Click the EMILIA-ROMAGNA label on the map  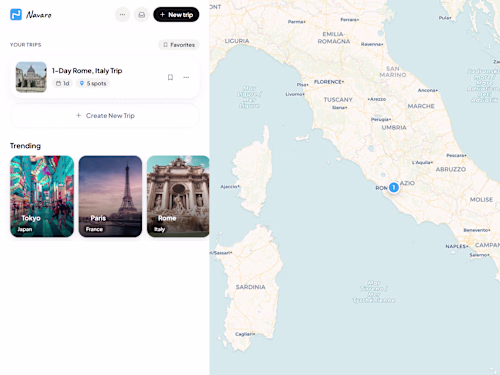(334, 38)
